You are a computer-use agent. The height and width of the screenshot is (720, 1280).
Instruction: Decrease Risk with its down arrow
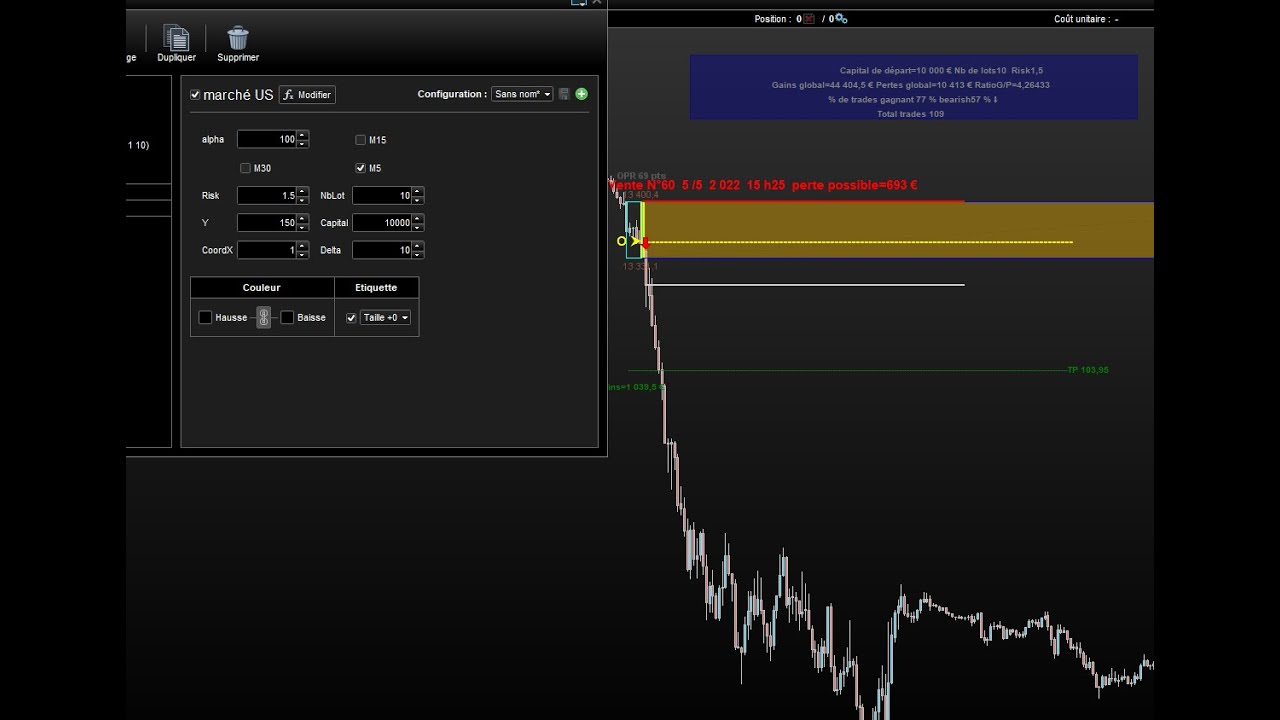[x=303, y=201]
